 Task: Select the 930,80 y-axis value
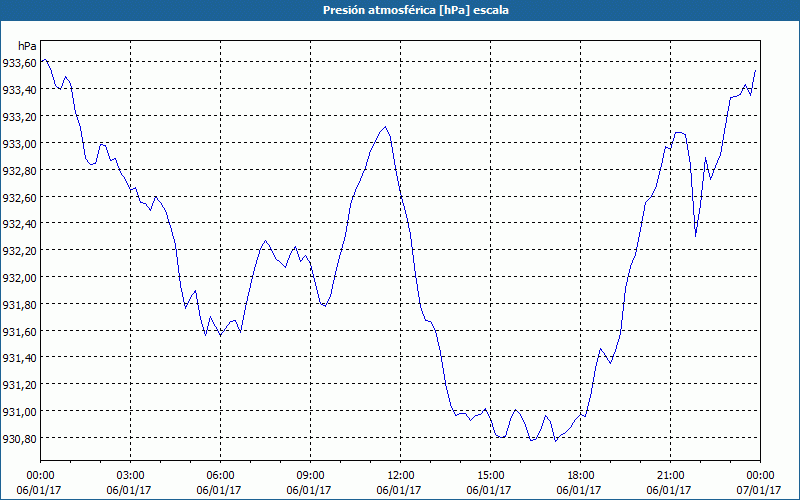19,439
